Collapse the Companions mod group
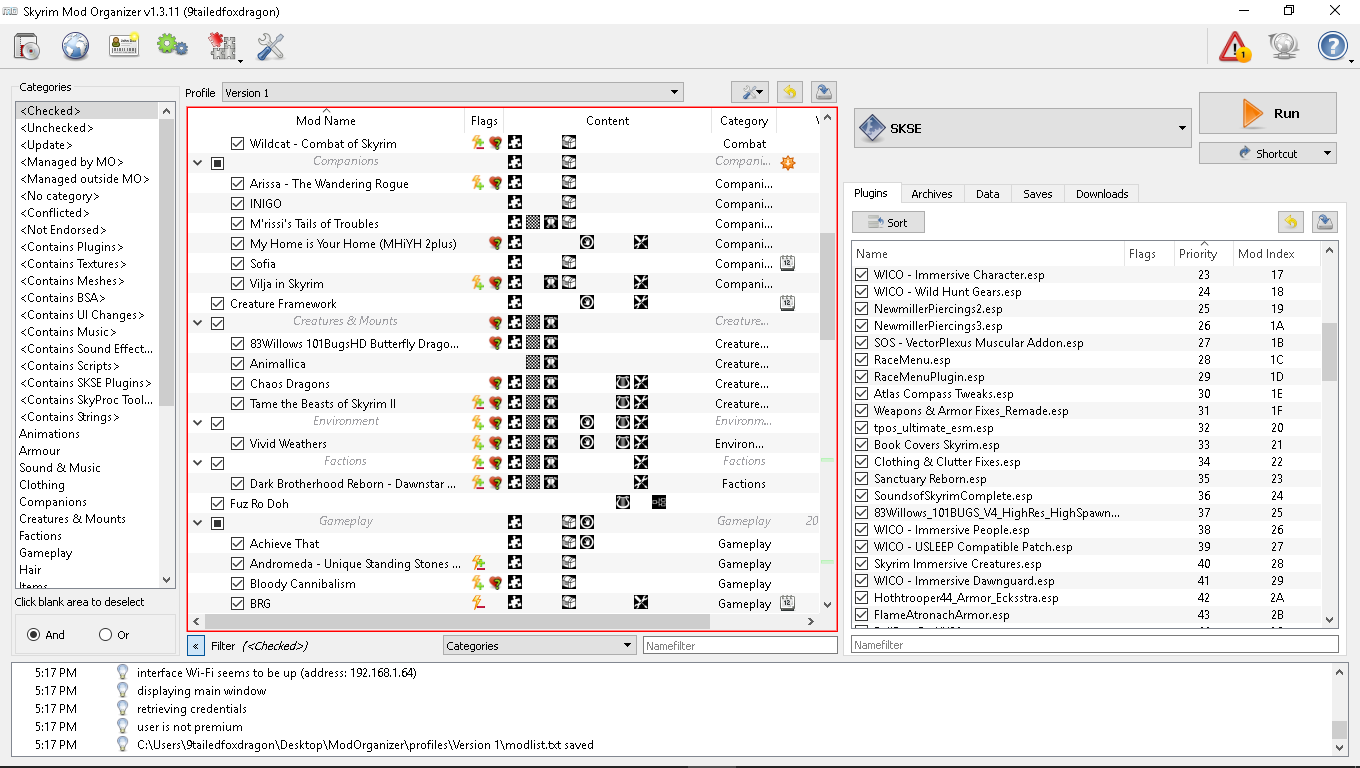The image size is (1360, 768). (x=198, y=162)
